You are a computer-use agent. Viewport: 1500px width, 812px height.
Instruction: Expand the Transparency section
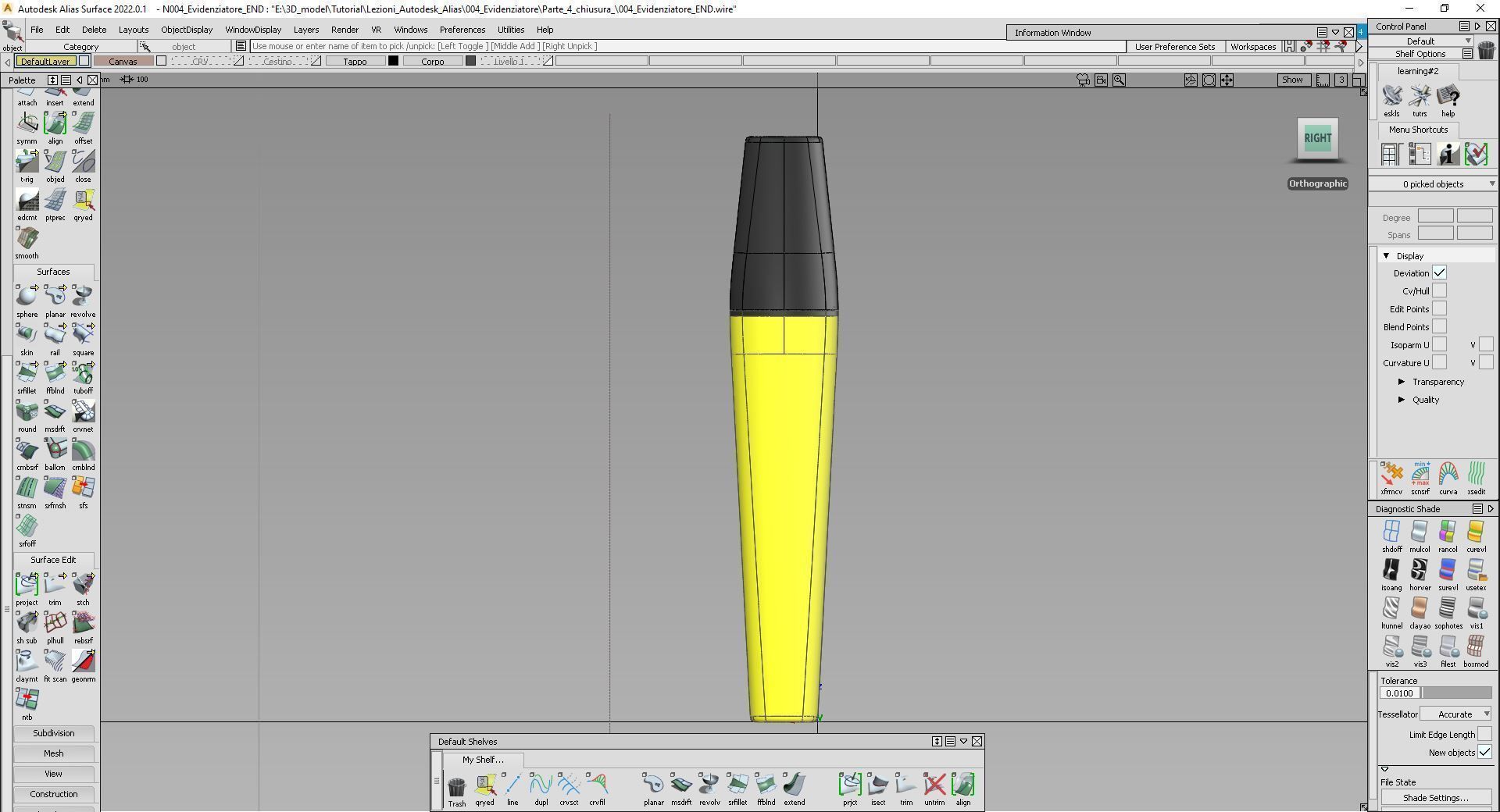(x=1402, y=382)
